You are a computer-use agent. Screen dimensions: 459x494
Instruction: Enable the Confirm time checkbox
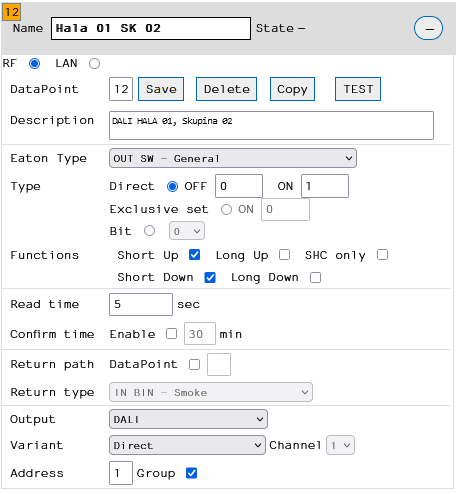tap(171, 334)
